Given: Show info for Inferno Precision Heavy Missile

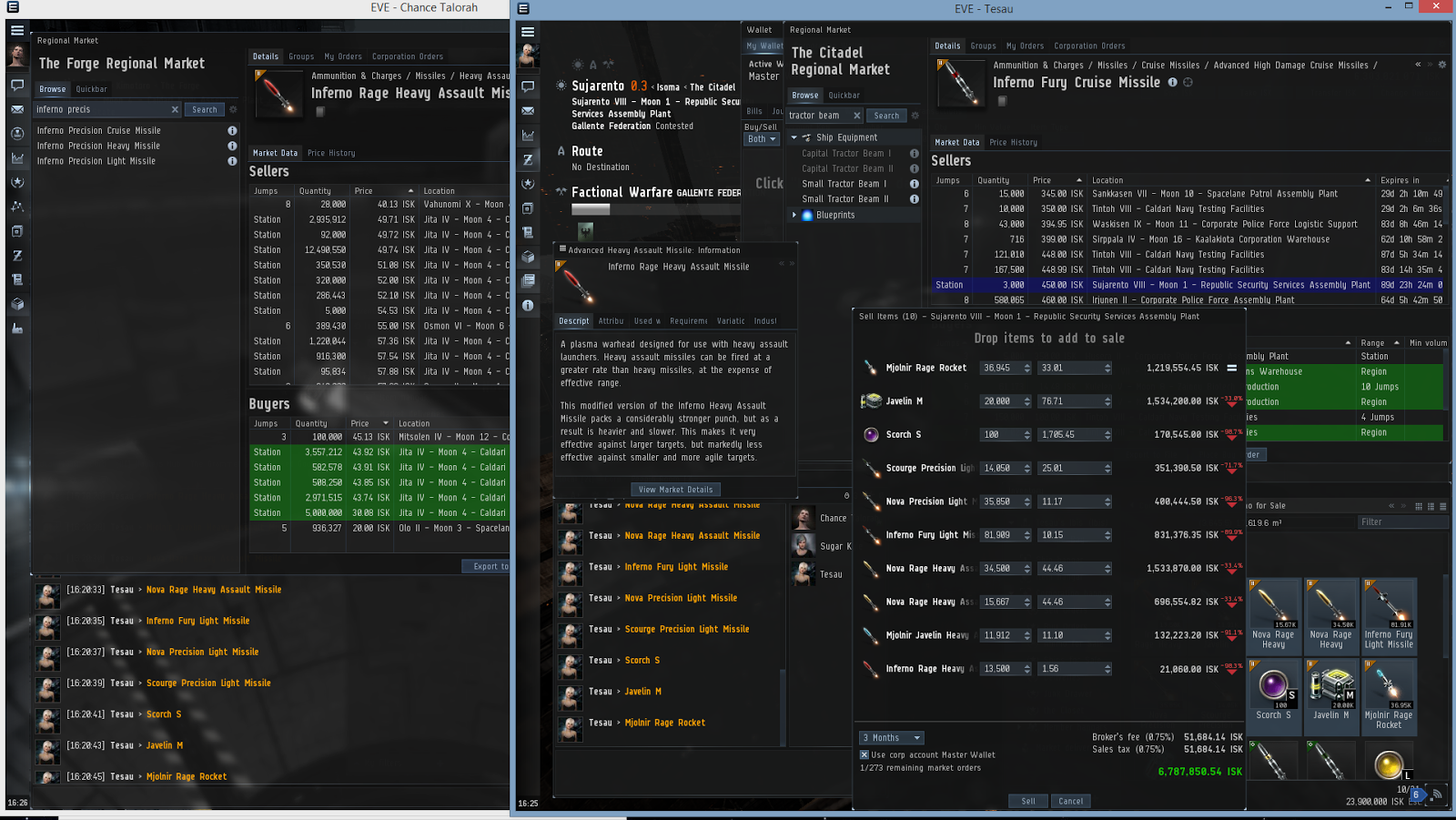Looking at the screenshot, I should (232, 146).
